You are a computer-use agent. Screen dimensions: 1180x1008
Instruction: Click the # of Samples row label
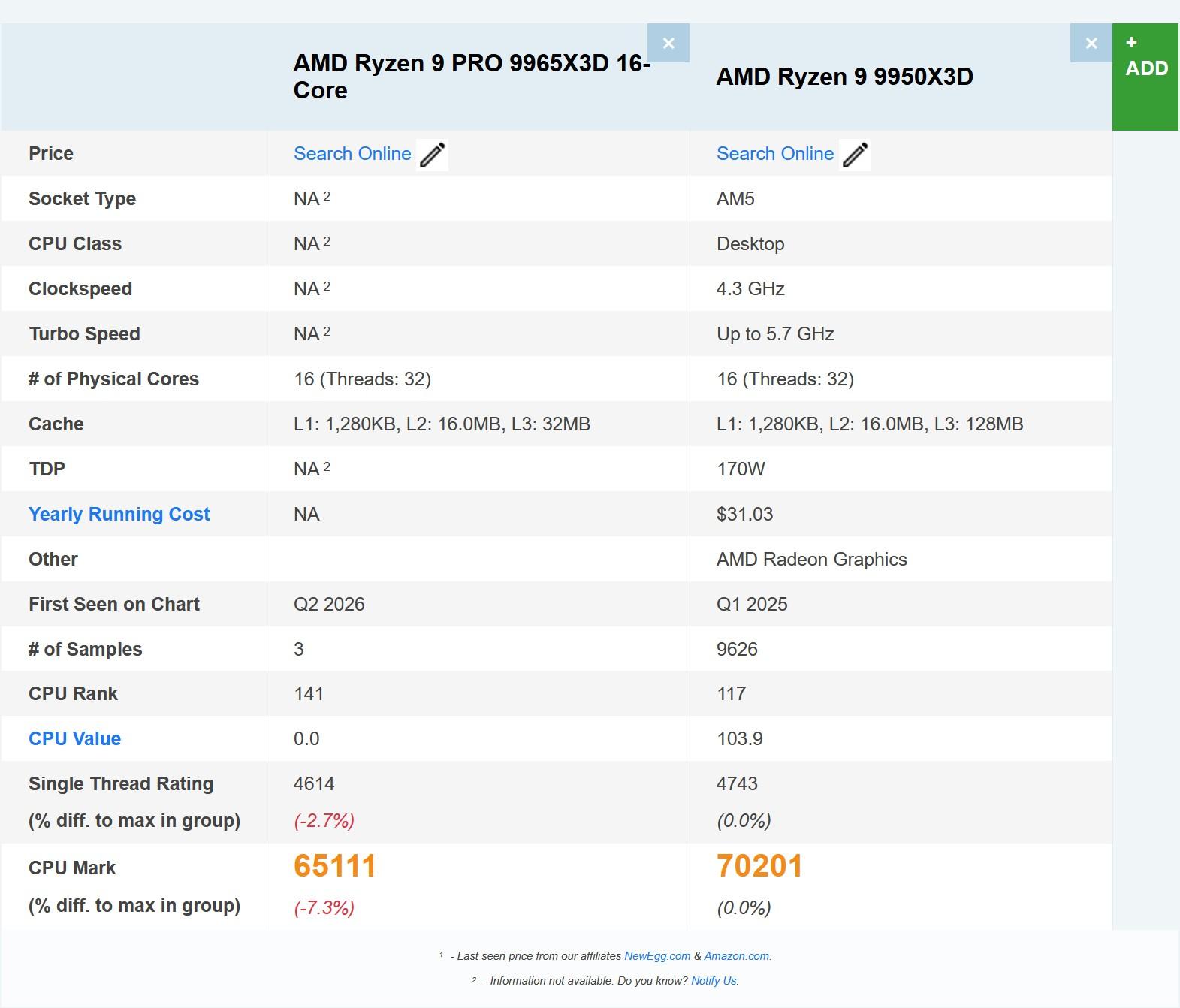[x=86, y=649]
